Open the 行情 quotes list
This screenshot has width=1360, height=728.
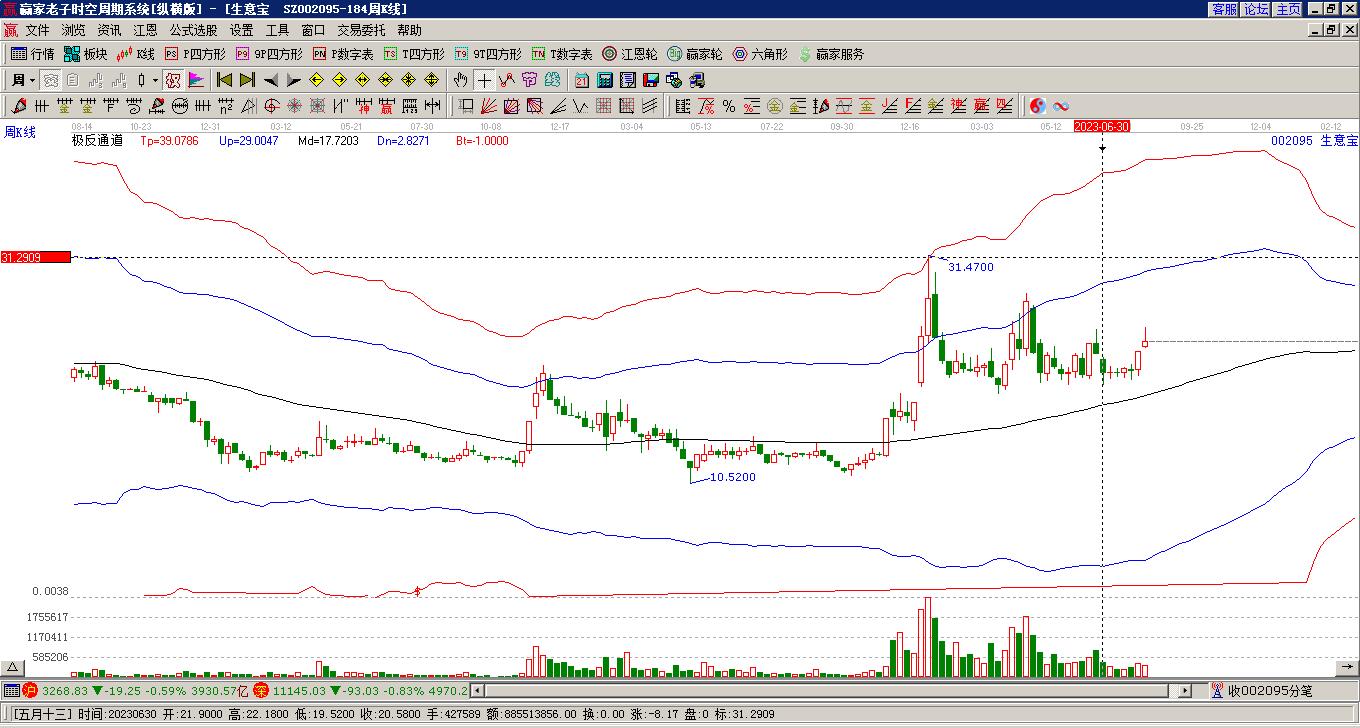[x=32, y=54]
